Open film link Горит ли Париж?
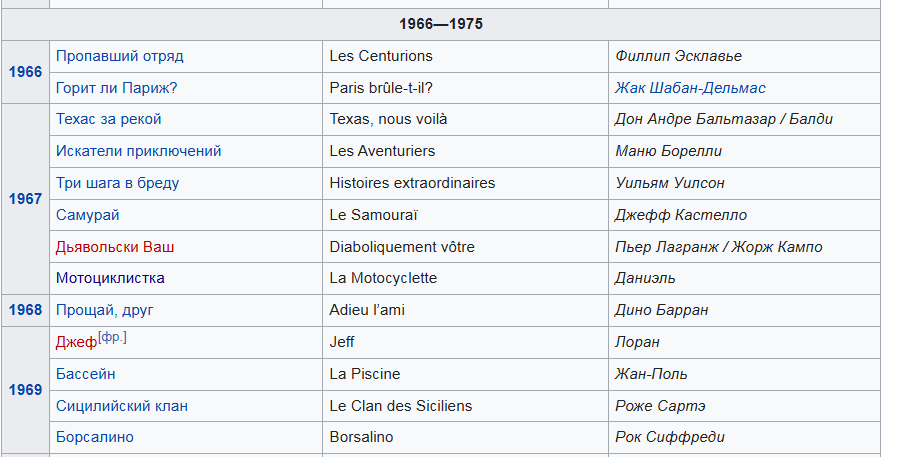This screenshot has height=457, width=898. [x=116, y=88]
